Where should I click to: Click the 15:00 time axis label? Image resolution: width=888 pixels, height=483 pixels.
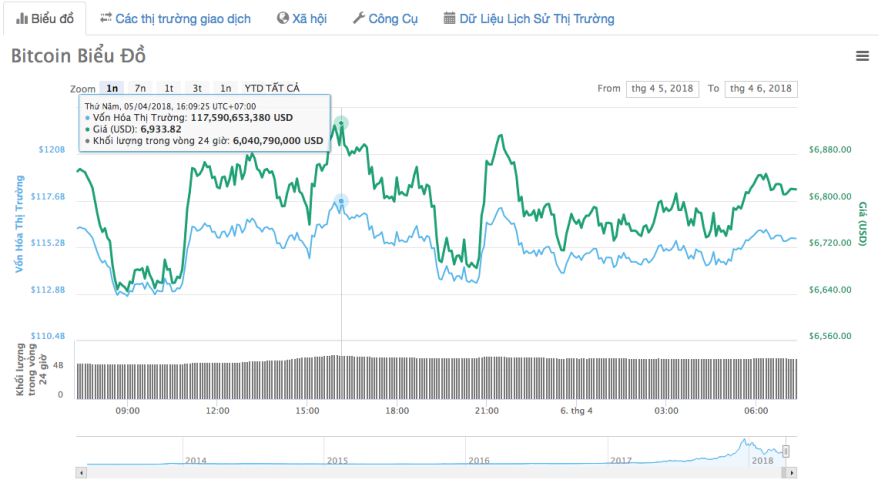(x=307, y=411)
